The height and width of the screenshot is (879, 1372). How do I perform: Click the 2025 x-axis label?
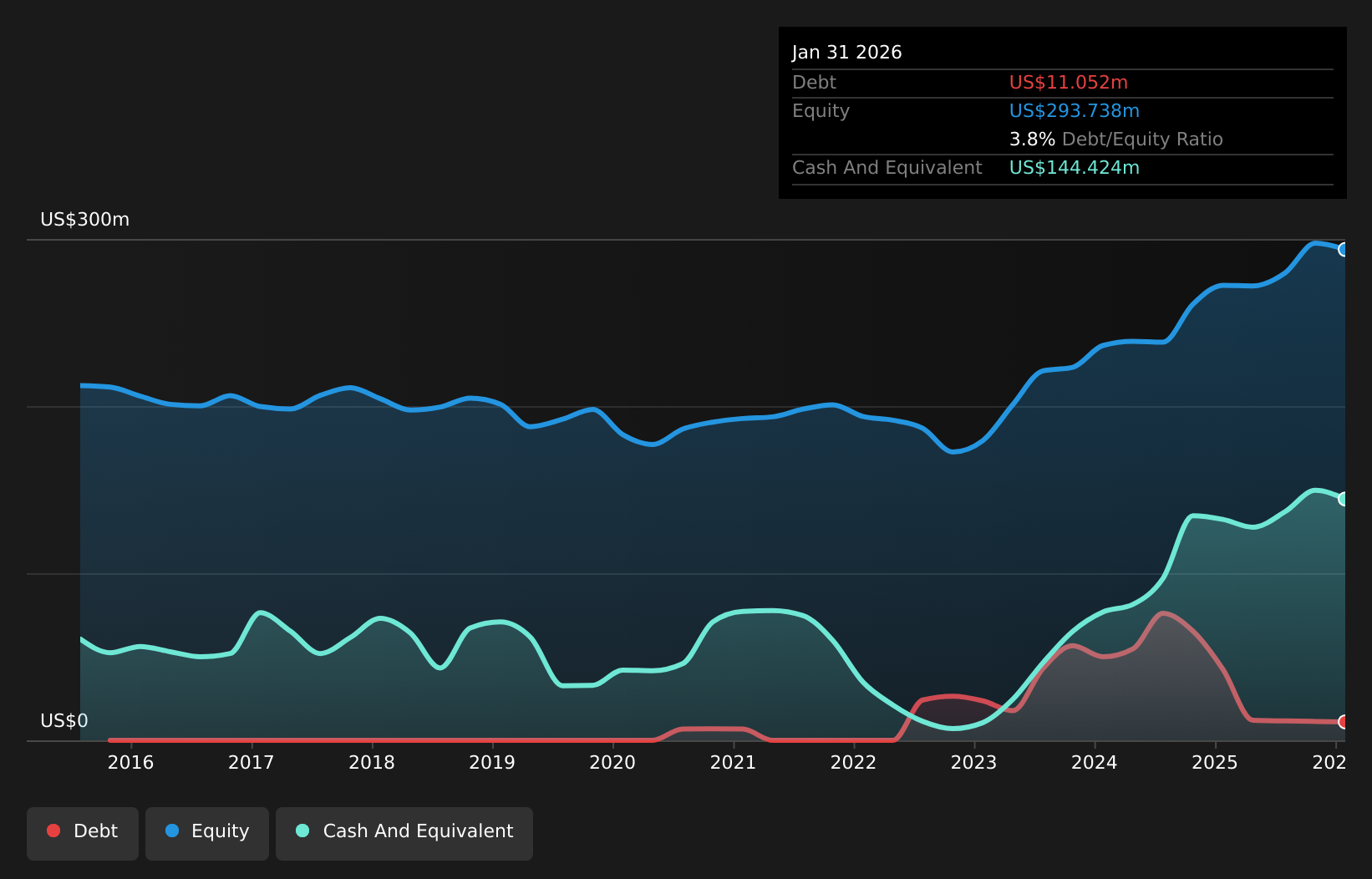click(x=1215, y=762)
